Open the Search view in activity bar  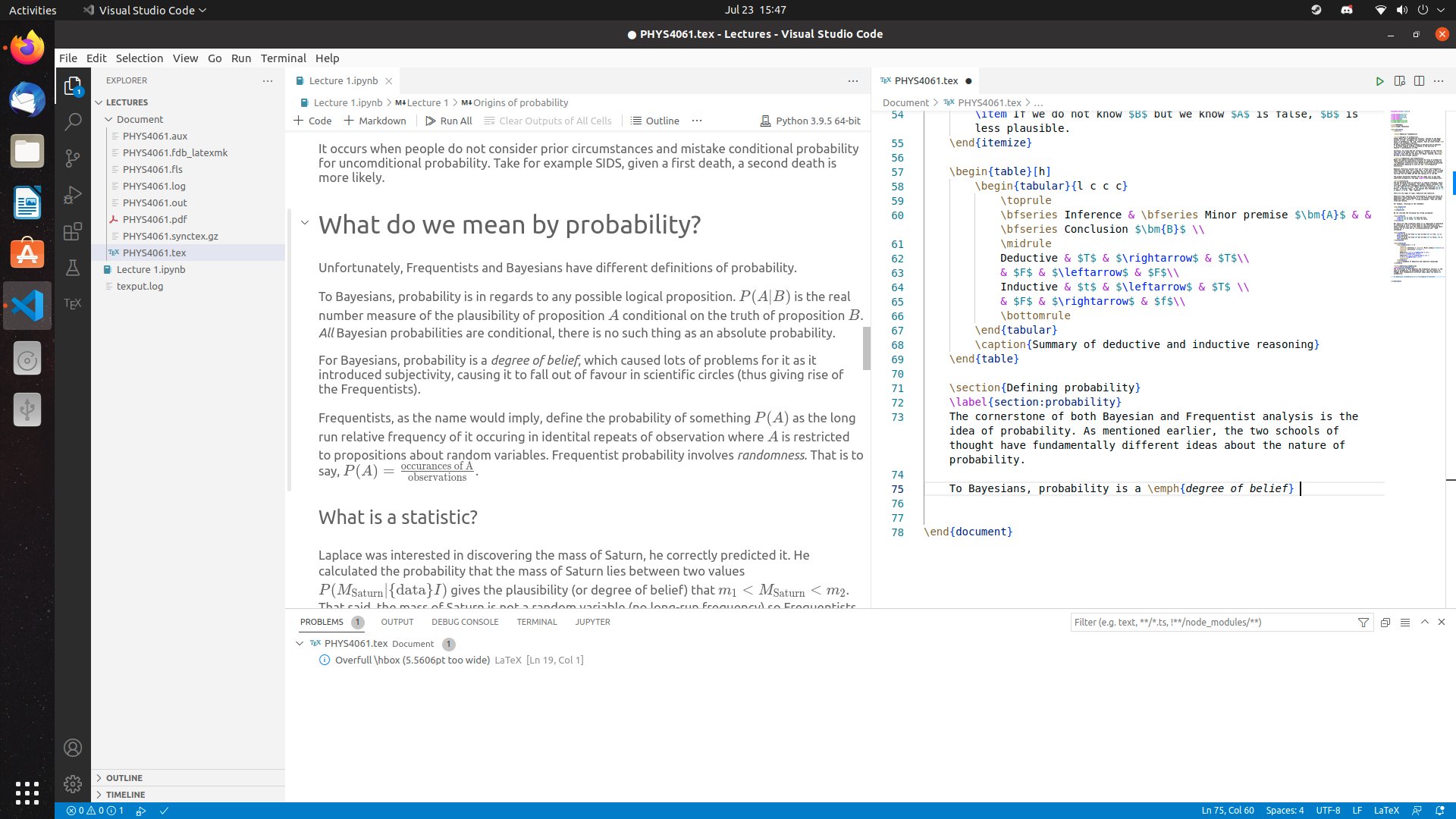coord(73,121)
